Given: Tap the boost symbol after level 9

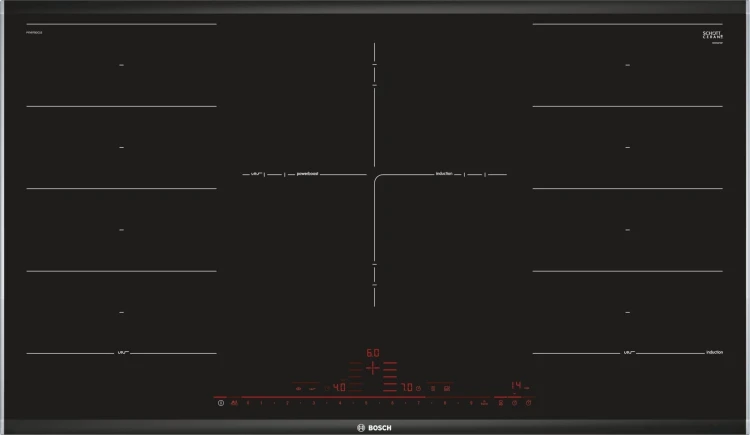Looking at the screenshot, I should click(x=484, y=403).
